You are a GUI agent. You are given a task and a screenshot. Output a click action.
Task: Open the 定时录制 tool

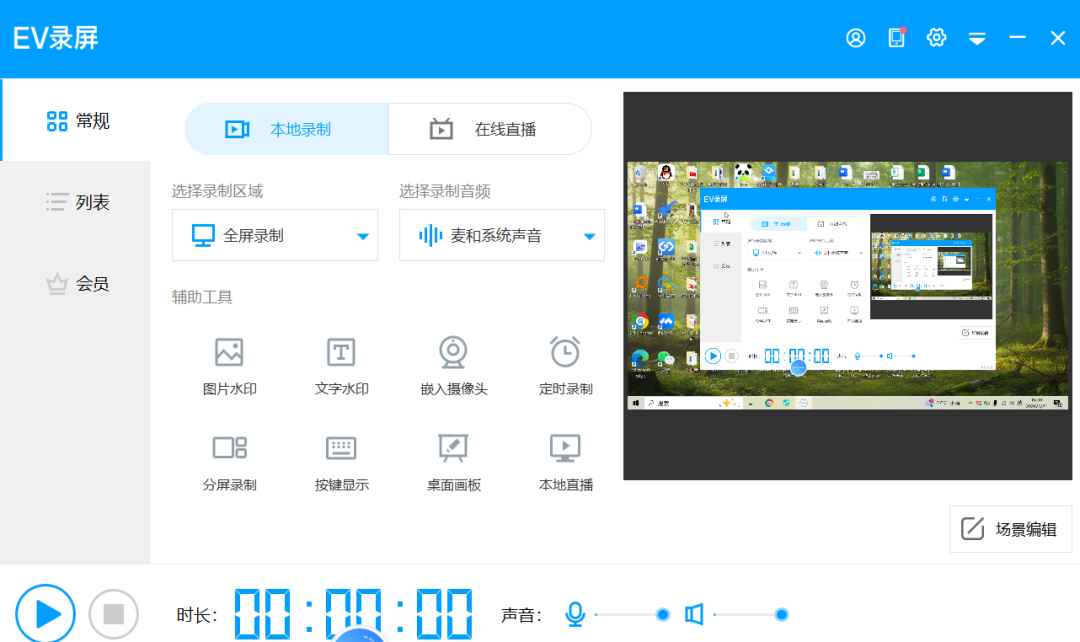(565, 366)
